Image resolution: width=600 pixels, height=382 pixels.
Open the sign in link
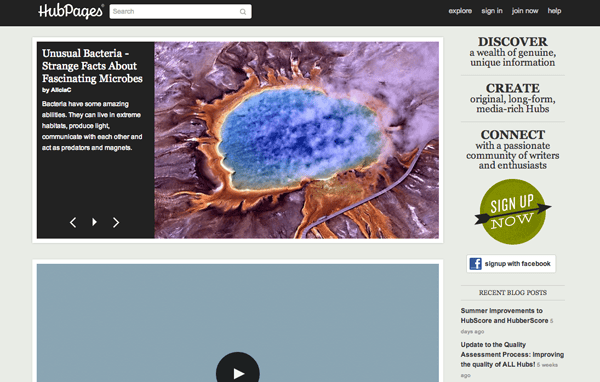[x=492, y=11]
